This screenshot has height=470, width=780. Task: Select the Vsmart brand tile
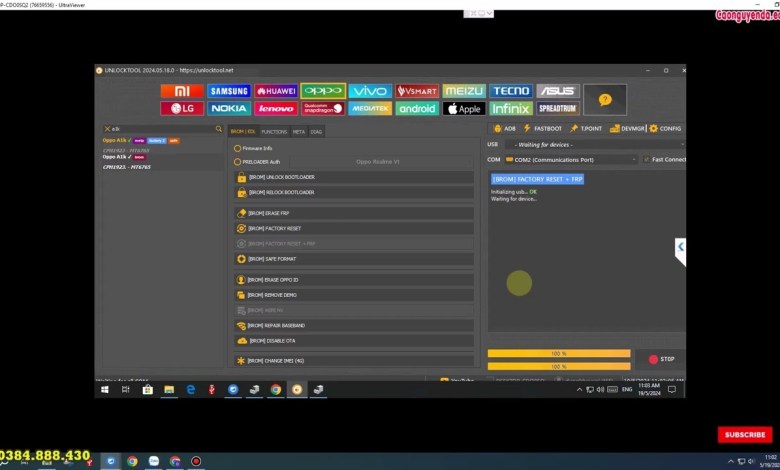[x=417, y=91]
